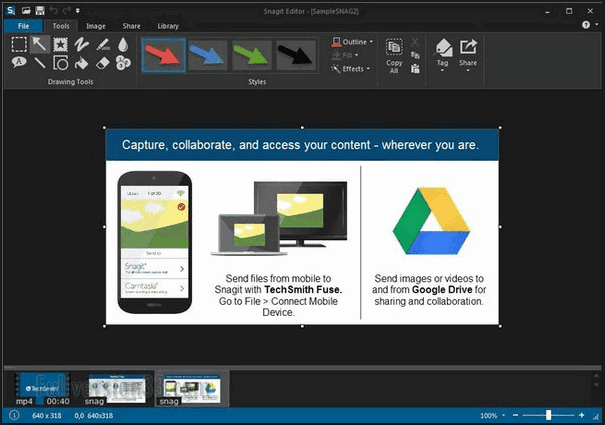Select the Google Drive snag thumbnail
Viewport: 605px width, 425px height.
tap(192, 389)
